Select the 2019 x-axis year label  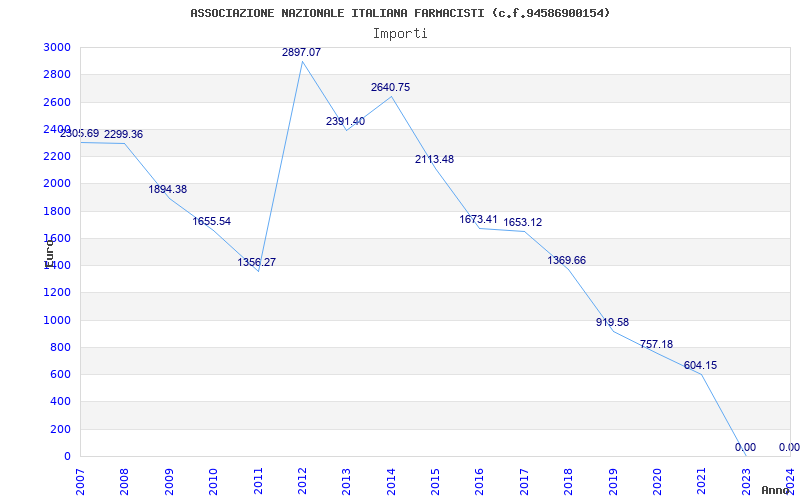pos(613,481)
